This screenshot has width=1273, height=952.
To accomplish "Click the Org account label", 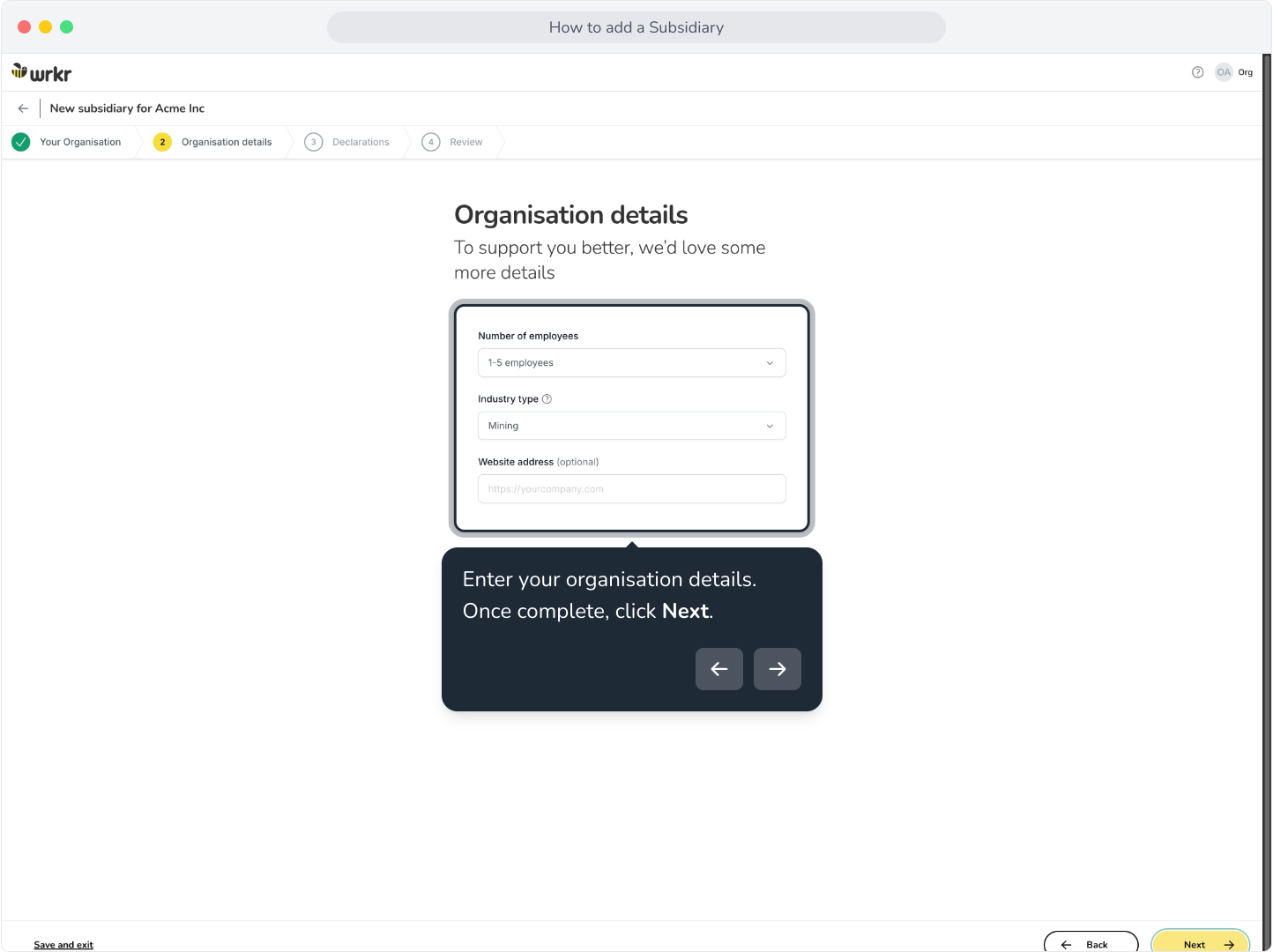I will [x=1245, y=72].
